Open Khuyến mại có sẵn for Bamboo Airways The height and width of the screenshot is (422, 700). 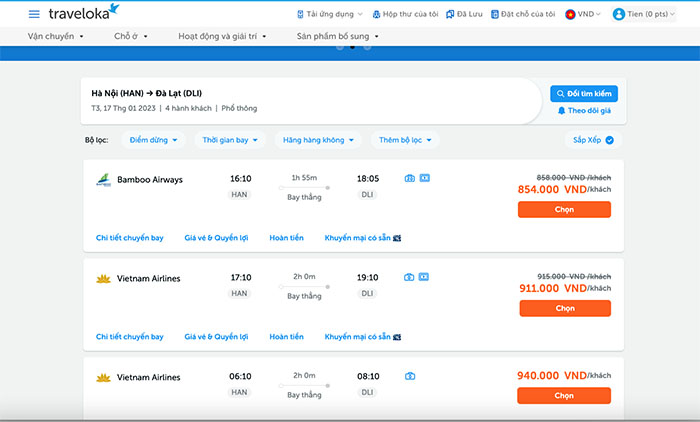(362, 238)
